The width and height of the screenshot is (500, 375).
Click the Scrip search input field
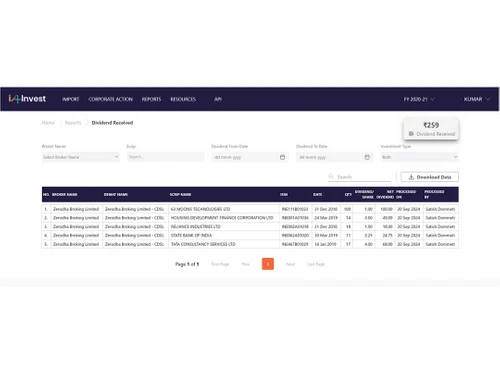(x=165, y=157)
